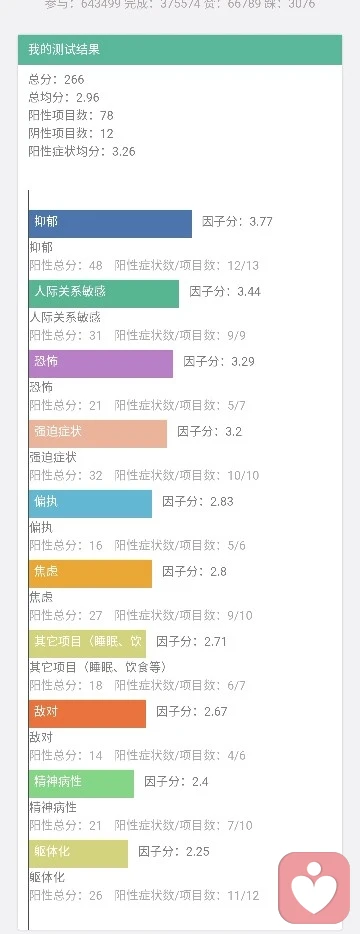This screenshot has height=934, width=360.
Task: Select 其它项目（睡眠、饮食等）caption text
Action: 98,667
